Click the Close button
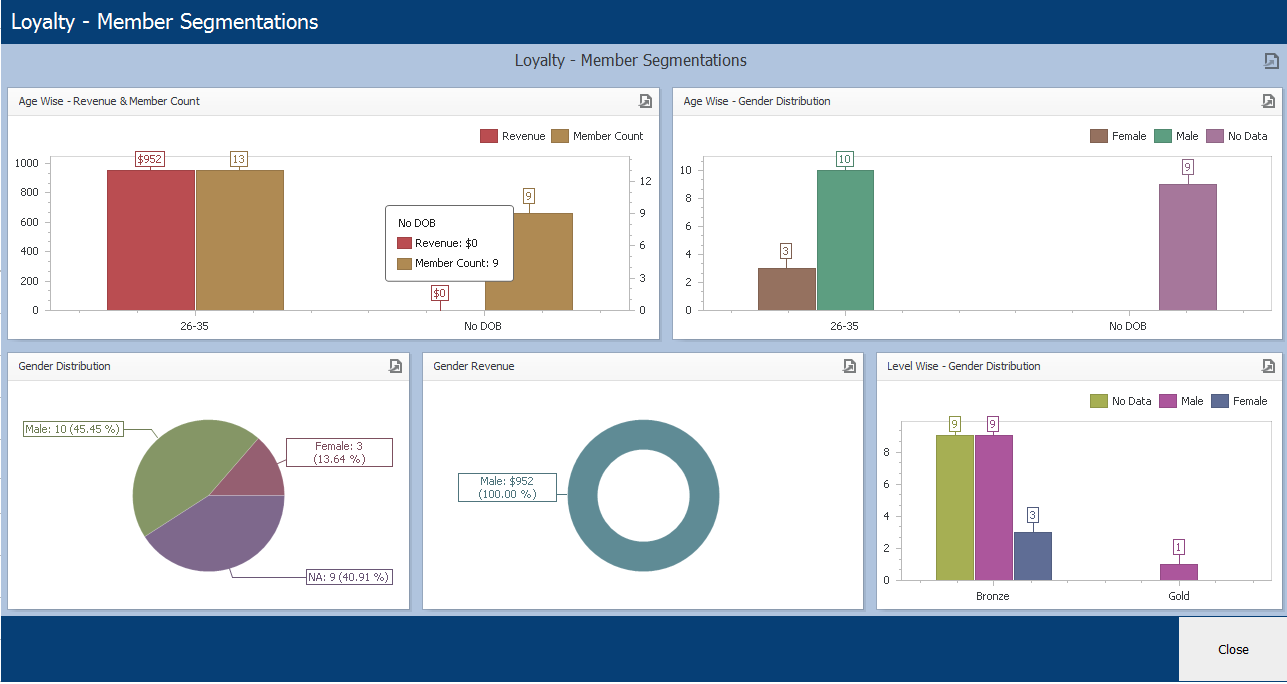Screen dimensions: 1287x684 point(1233,649)
